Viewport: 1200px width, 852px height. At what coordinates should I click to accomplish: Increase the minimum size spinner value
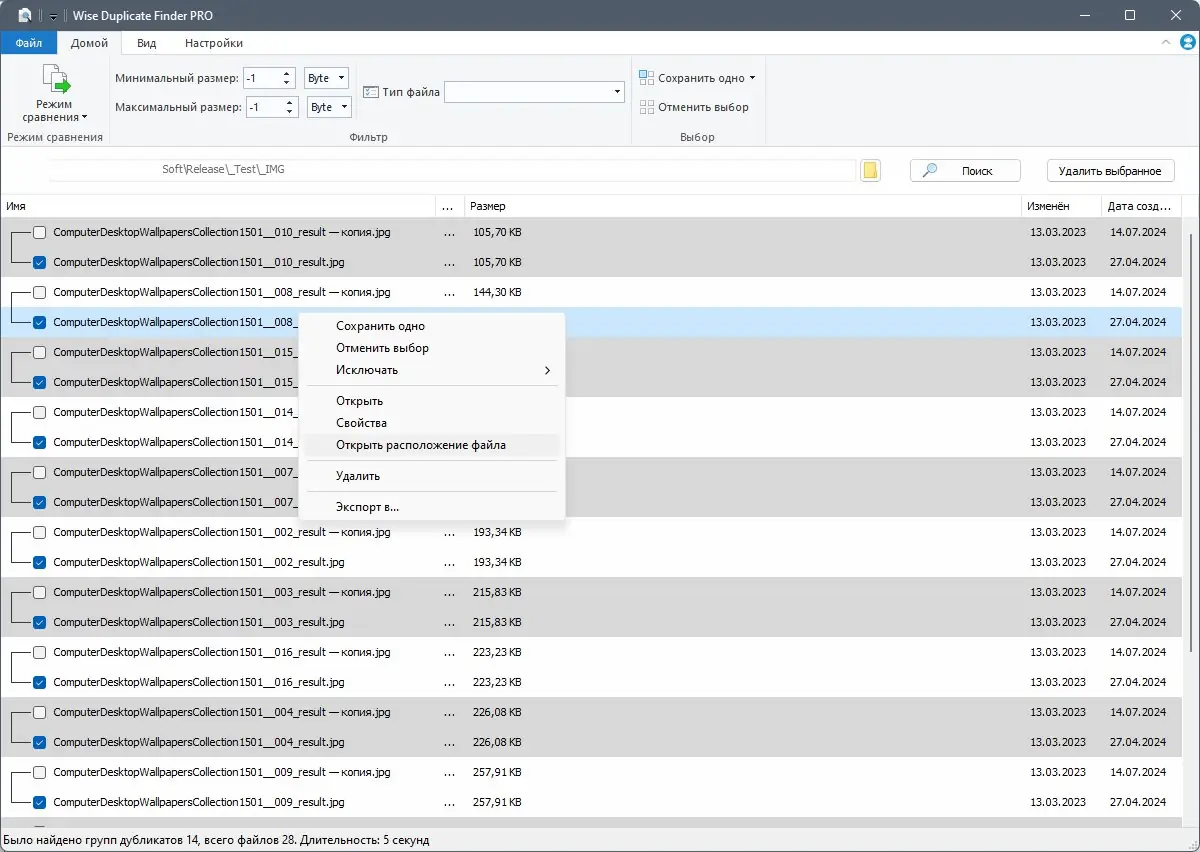288,73
